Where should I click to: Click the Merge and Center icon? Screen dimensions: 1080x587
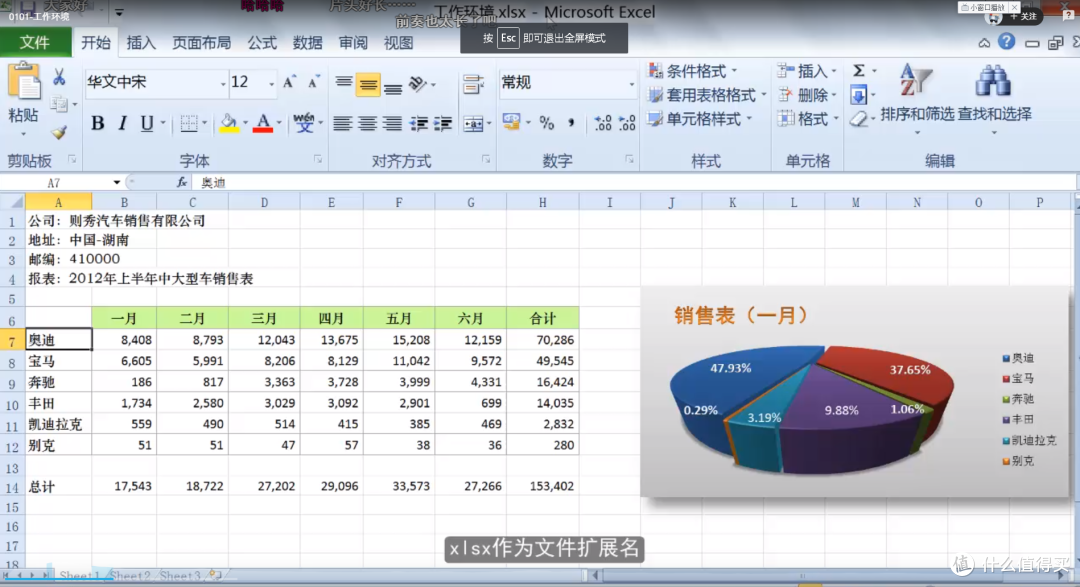coord(473,124)
